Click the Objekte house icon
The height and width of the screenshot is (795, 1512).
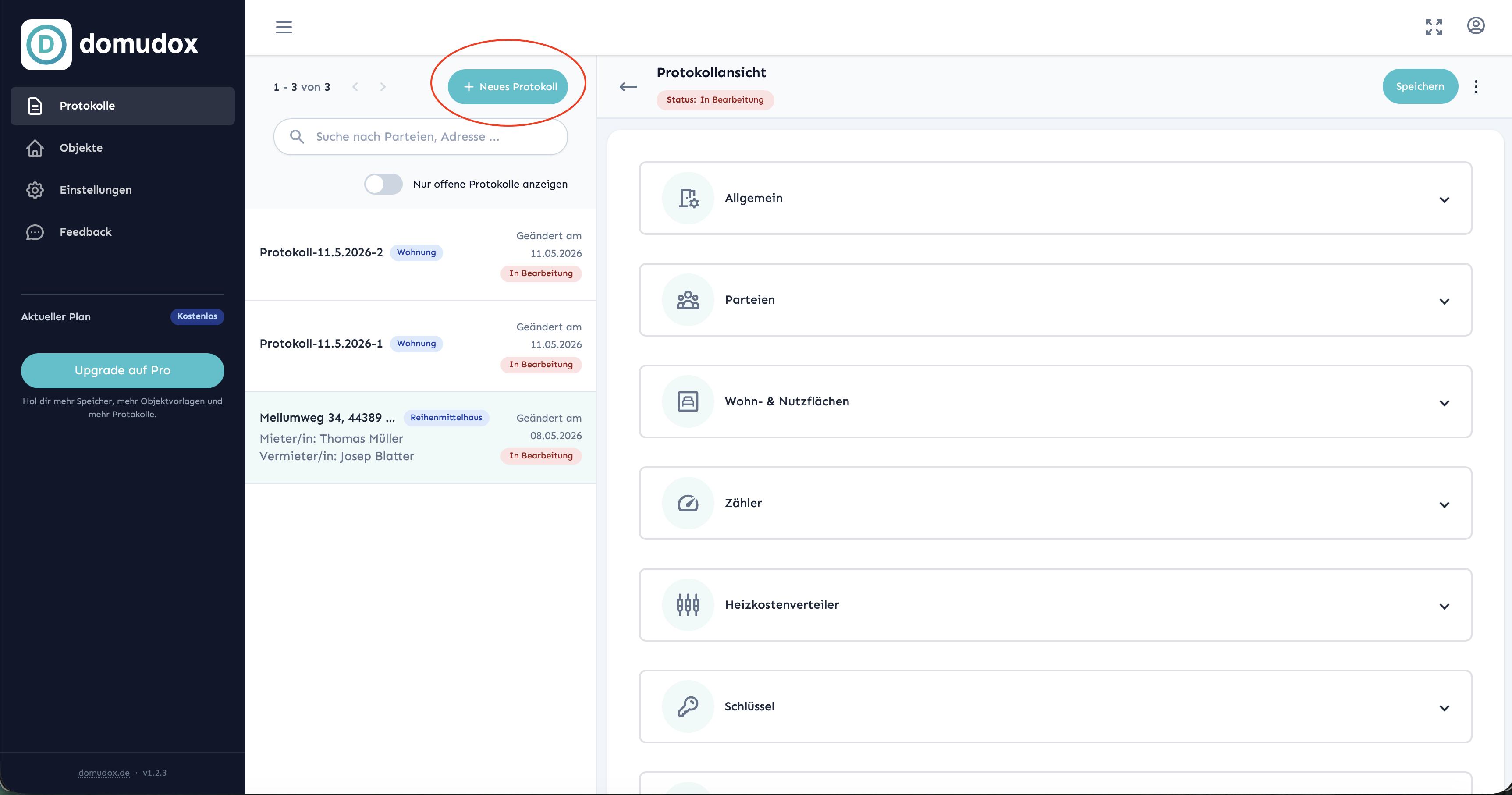click(x=35, y=148)
